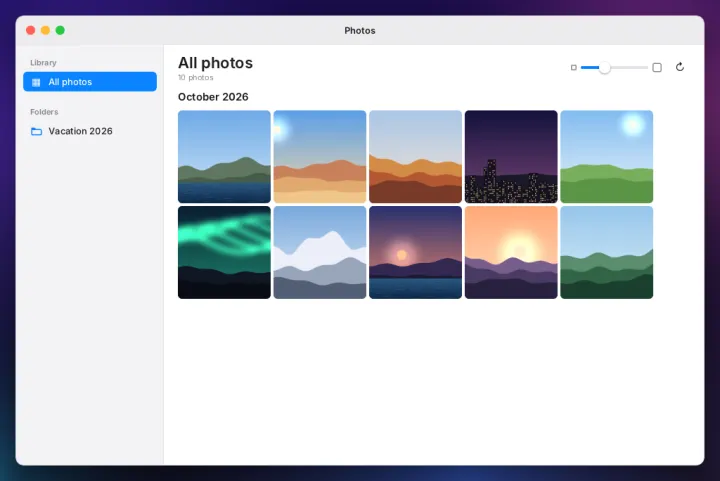Click the Library sidebar heading
720x481 pixels.
click(43, 62)
